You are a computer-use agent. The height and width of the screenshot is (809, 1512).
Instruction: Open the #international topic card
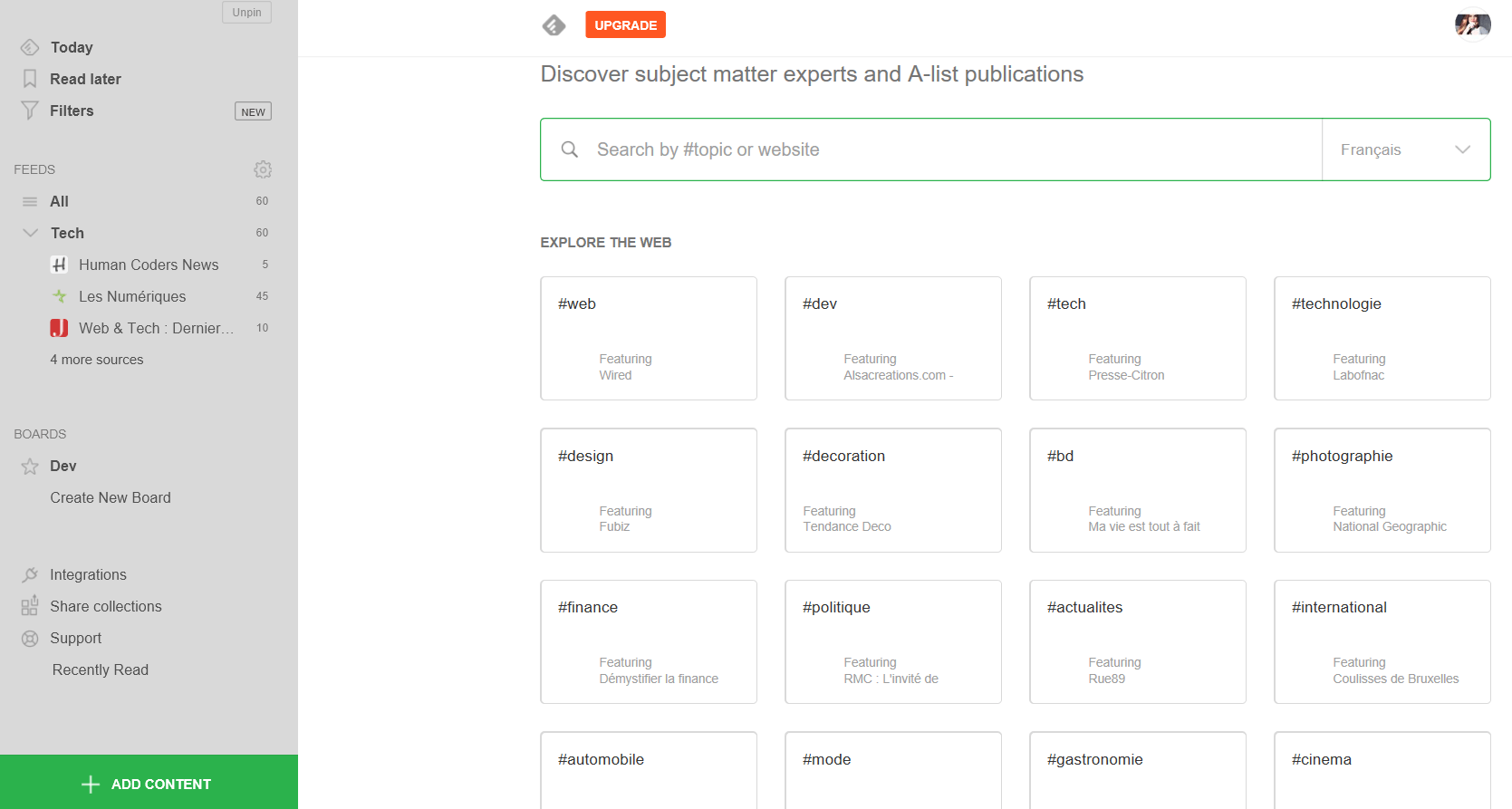point(1382,641)
